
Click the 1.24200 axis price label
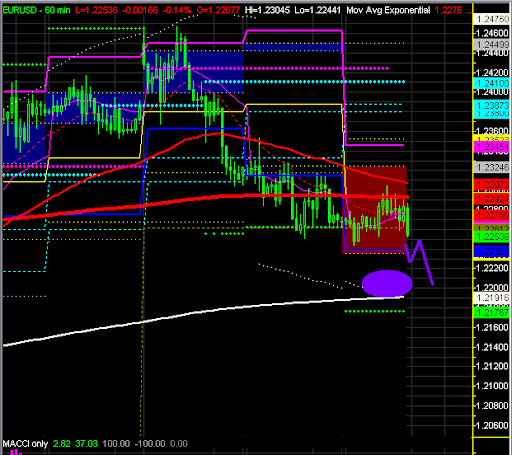click(492, 73)
